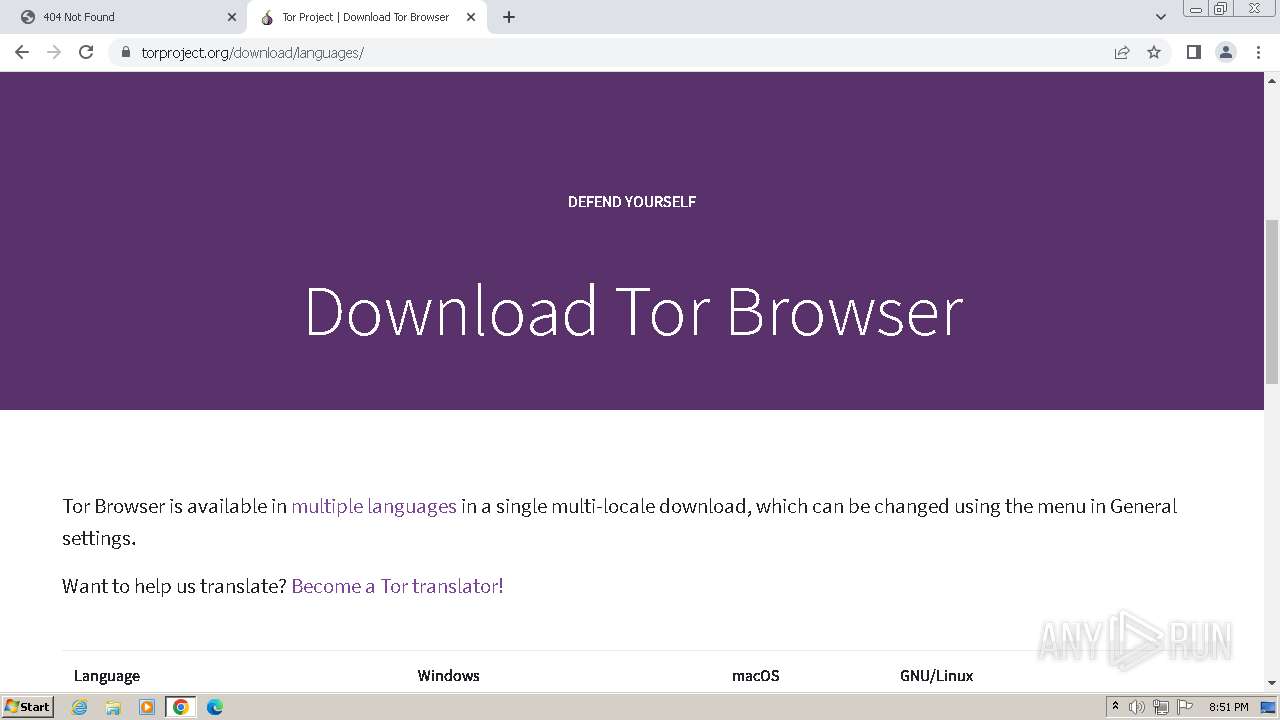
Task: Click the page's vertical scrollbar thumb
Action: click(x=1272, y=301)
